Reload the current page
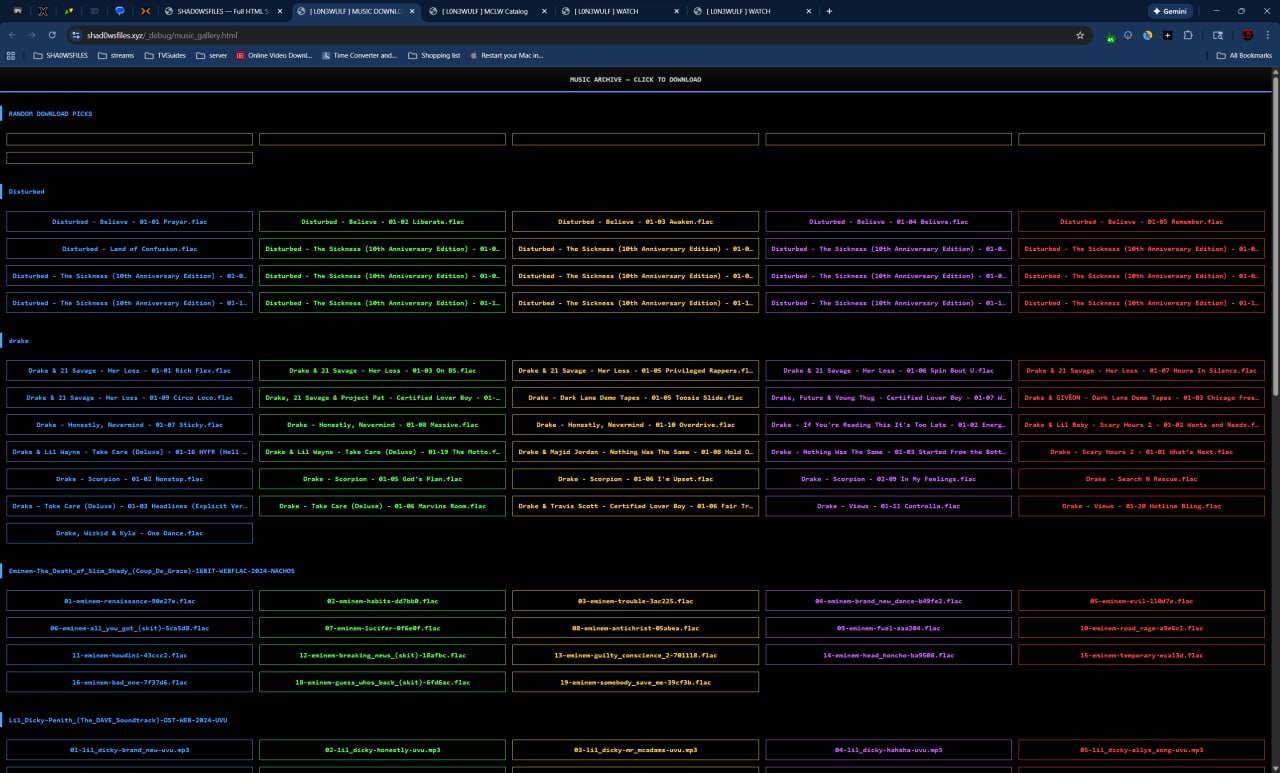1280x773 pixels. point(52,34)
